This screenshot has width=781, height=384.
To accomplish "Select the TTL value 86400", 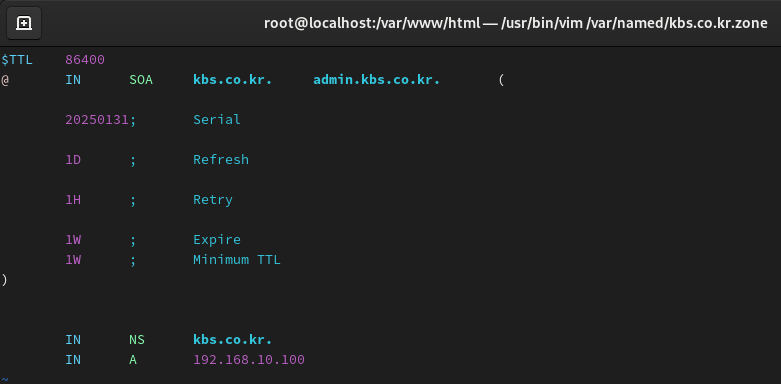I will coord(85,60).
